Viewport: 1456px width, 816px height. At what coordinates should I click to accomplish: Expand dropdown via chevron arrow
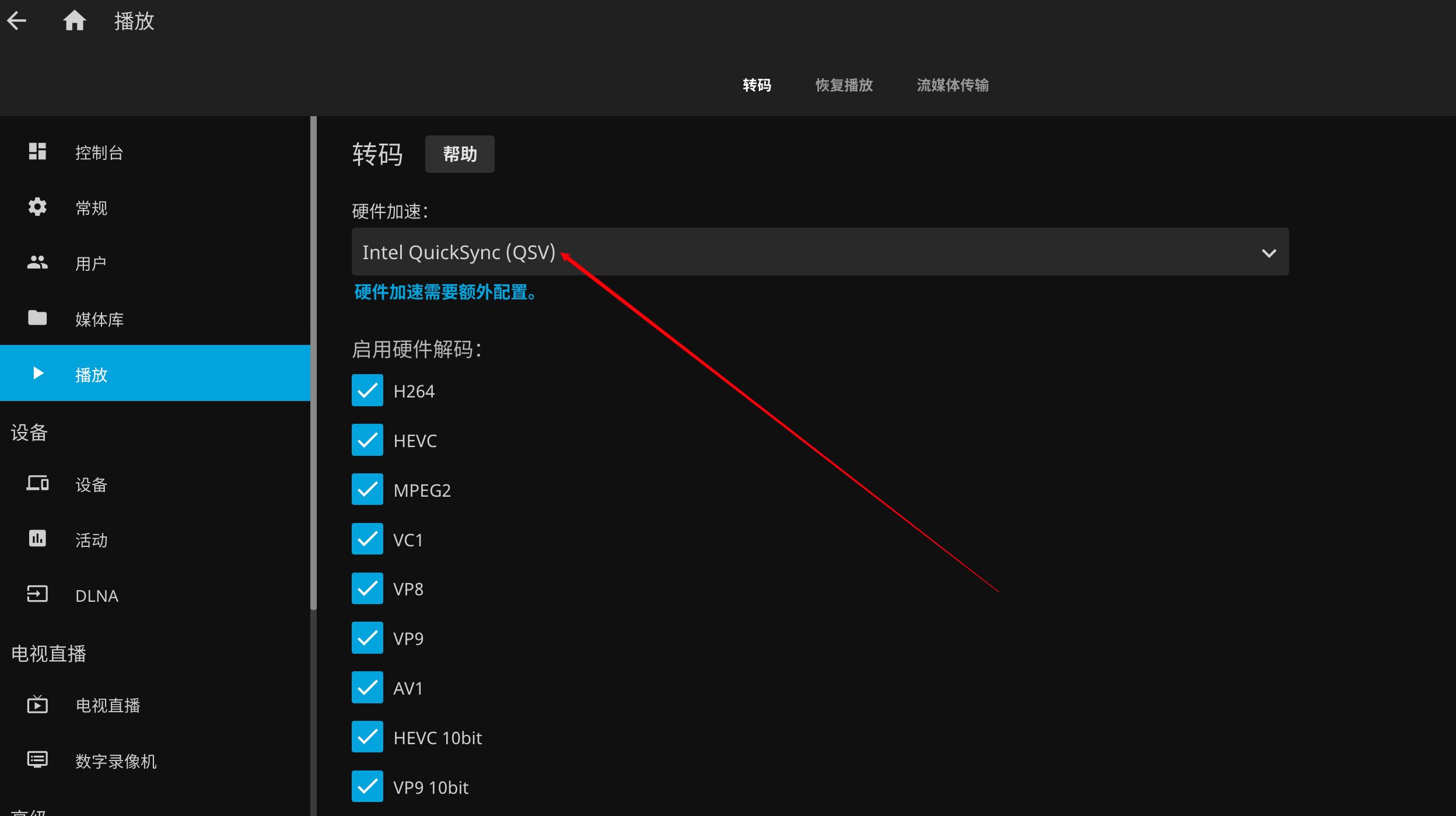(x=1269, y=253)
